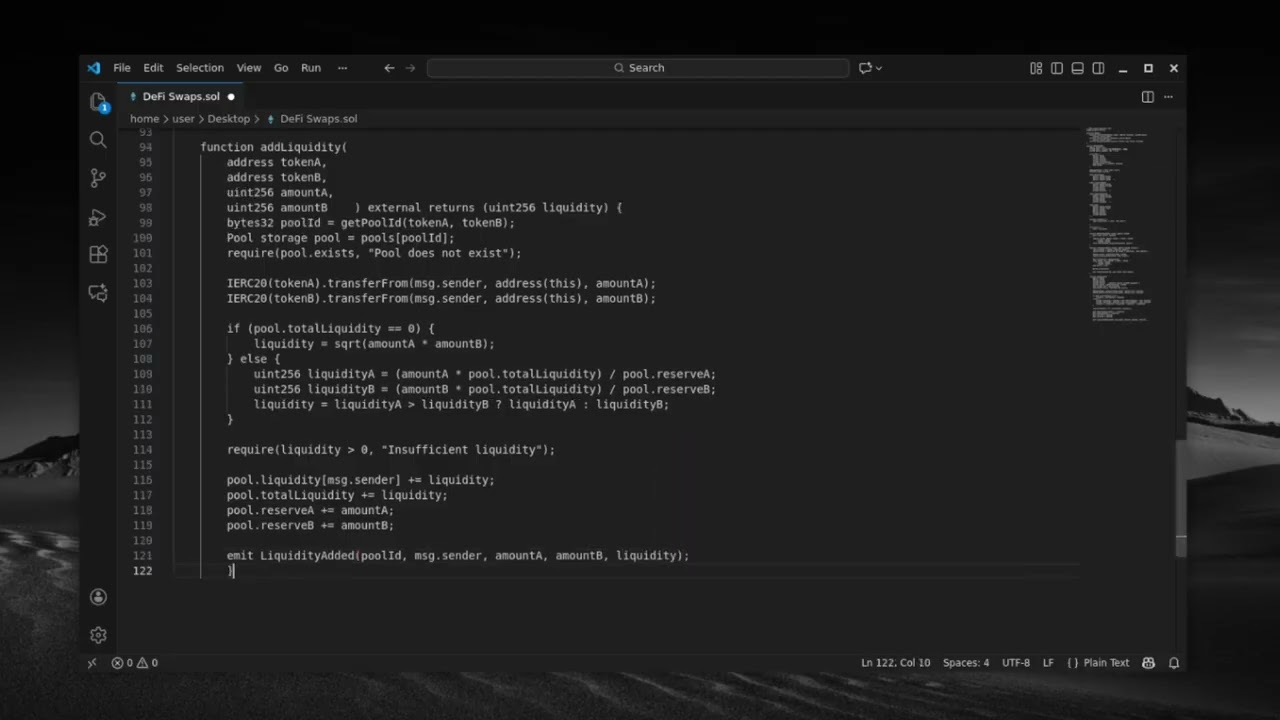Go forward with the right arrow

[410, 68]
